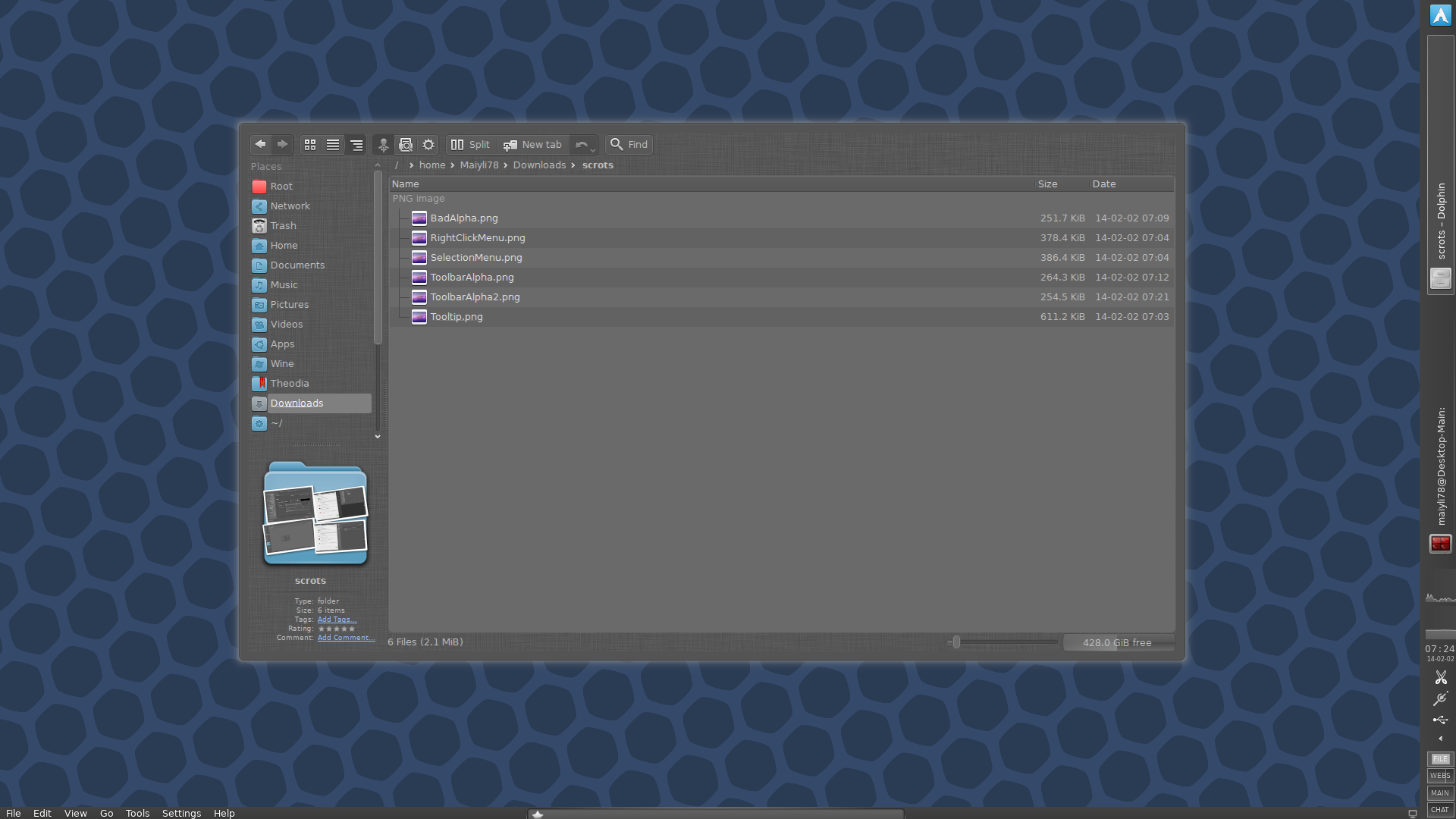
Task: Open the File menu
Action: [14, 813]
